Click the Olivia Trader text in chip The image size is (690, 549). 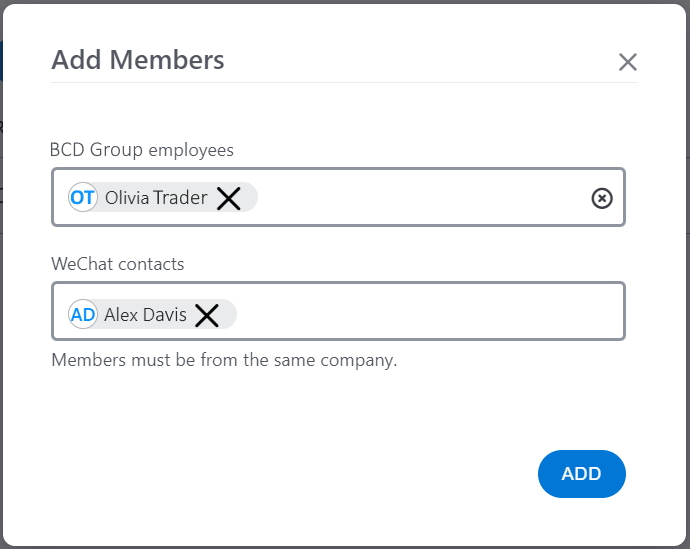(x=156, y=198)
